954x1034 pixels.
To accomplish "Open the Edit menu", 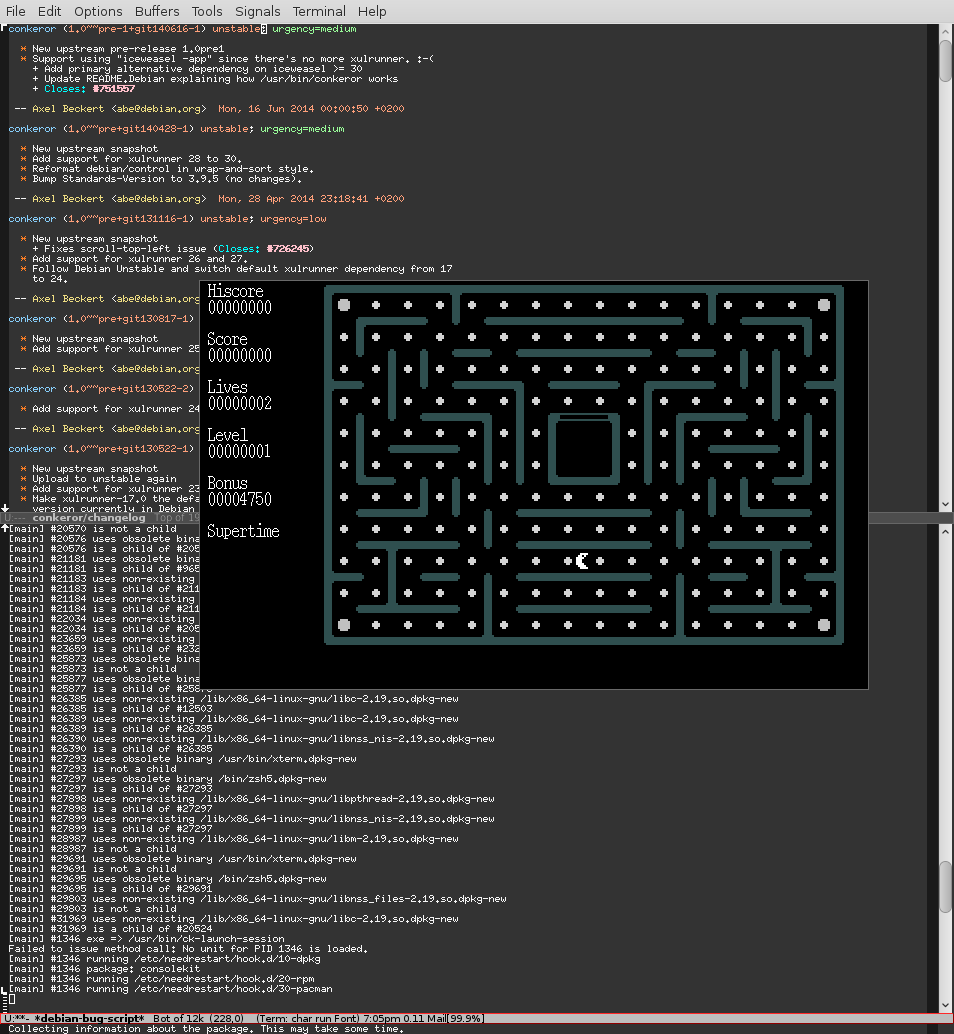I will click(x=49, y=11).
